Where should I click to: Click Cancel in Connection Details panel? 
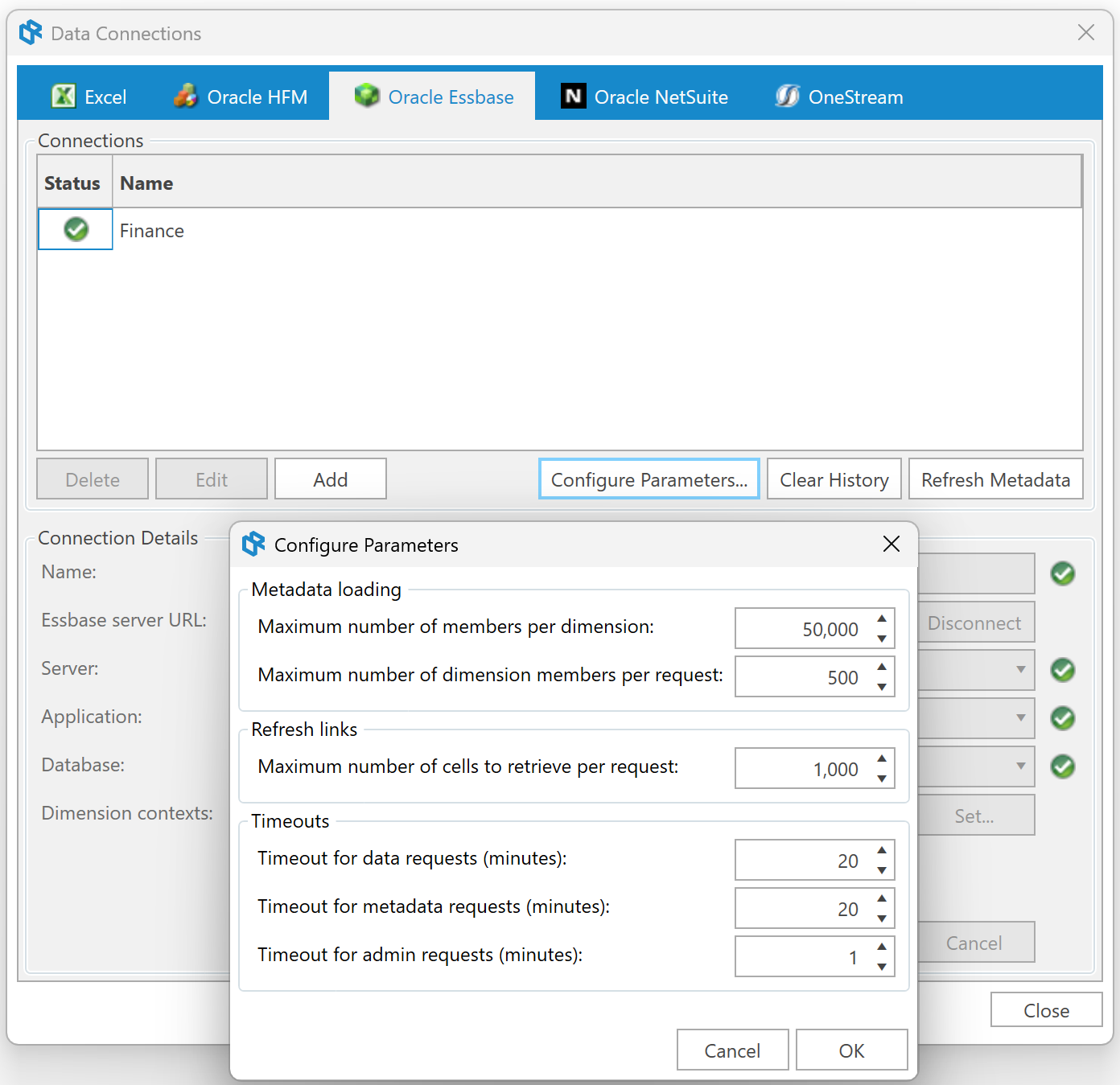[x=974, y=943]
